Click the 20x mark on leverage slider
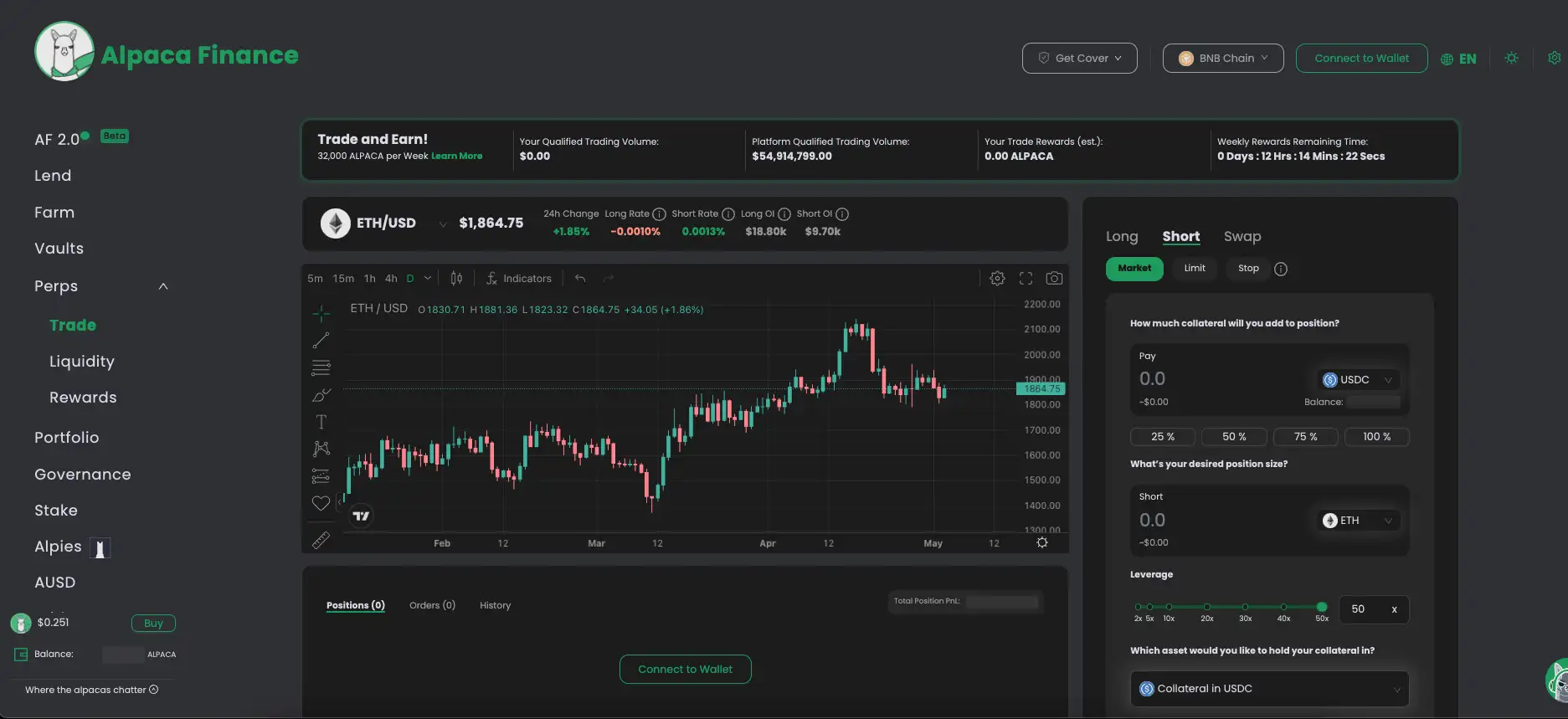This screenshot has width=1568, height=719. 1206,607
